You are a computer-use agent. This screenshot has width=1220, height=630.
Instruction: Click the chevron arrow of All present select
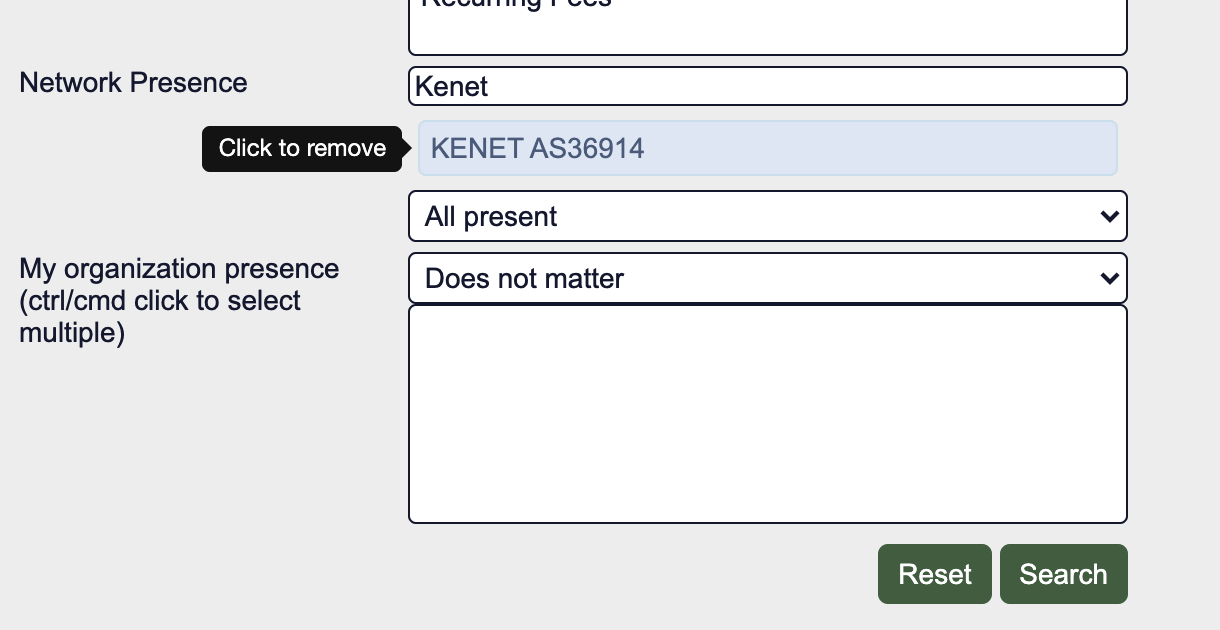click(x=1108, y=216)
